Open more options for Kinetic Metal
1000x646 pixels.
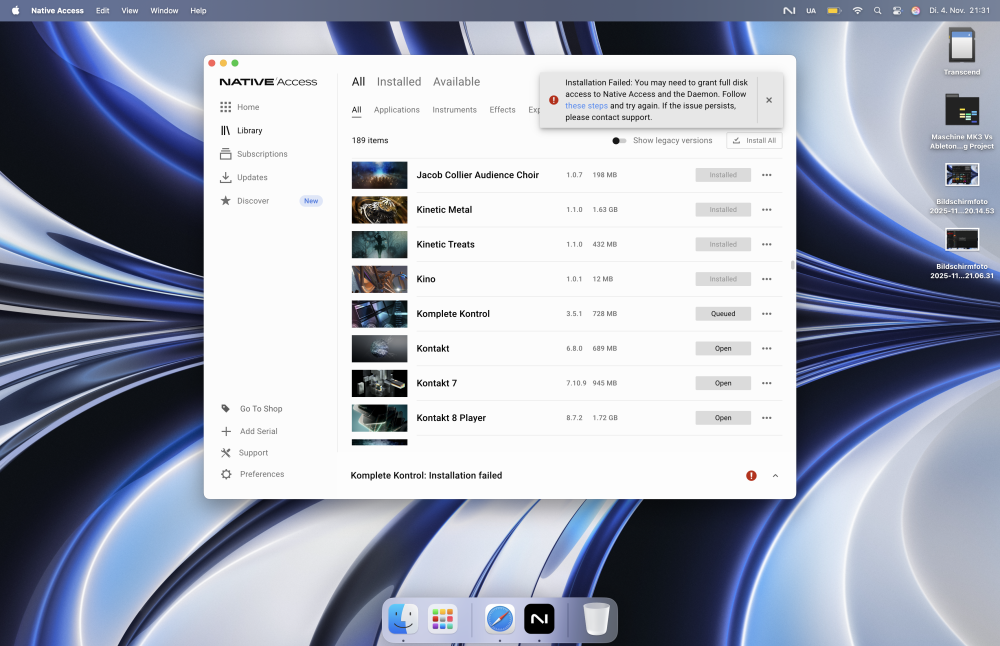pos(767,210)
